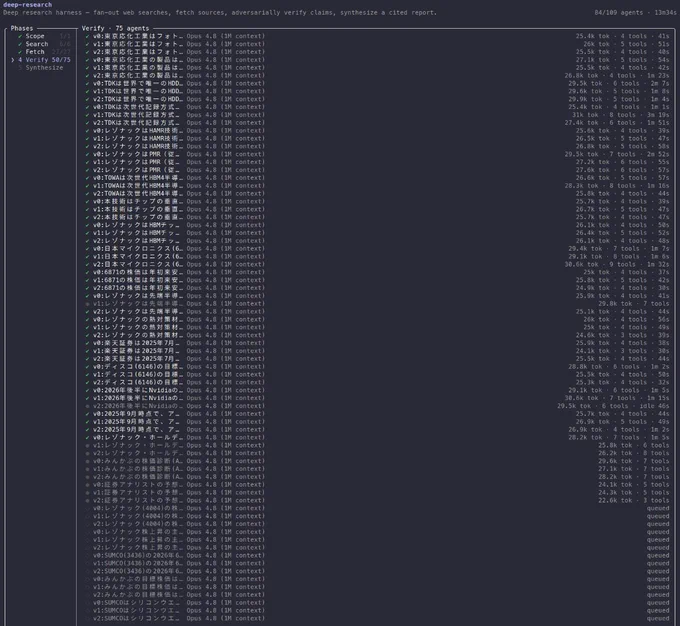Open agent row v1:楽天証券は2025年7月…
This screenshot has width=680, height=626.
point(377,351)
